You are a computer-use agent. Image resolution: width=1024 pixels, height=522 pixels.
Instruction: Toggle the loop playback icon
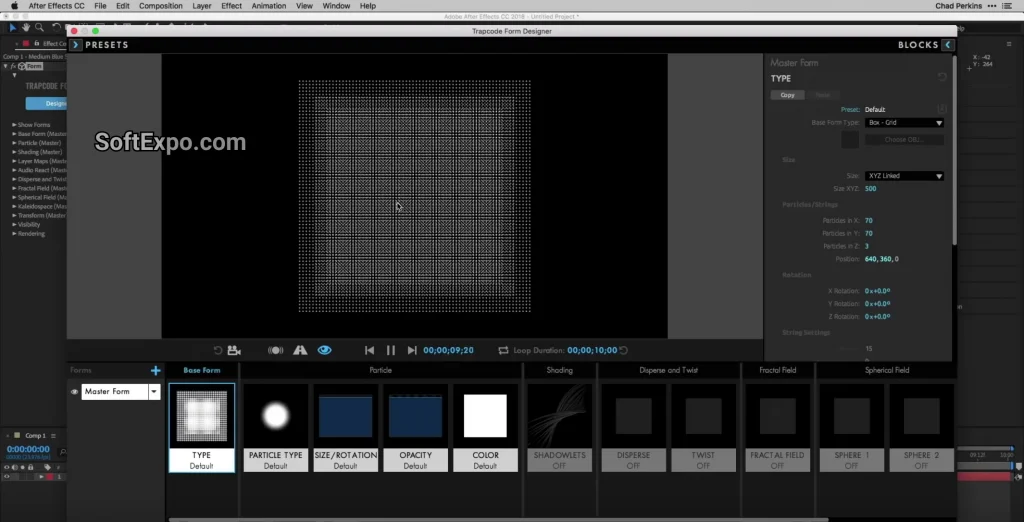503,350
